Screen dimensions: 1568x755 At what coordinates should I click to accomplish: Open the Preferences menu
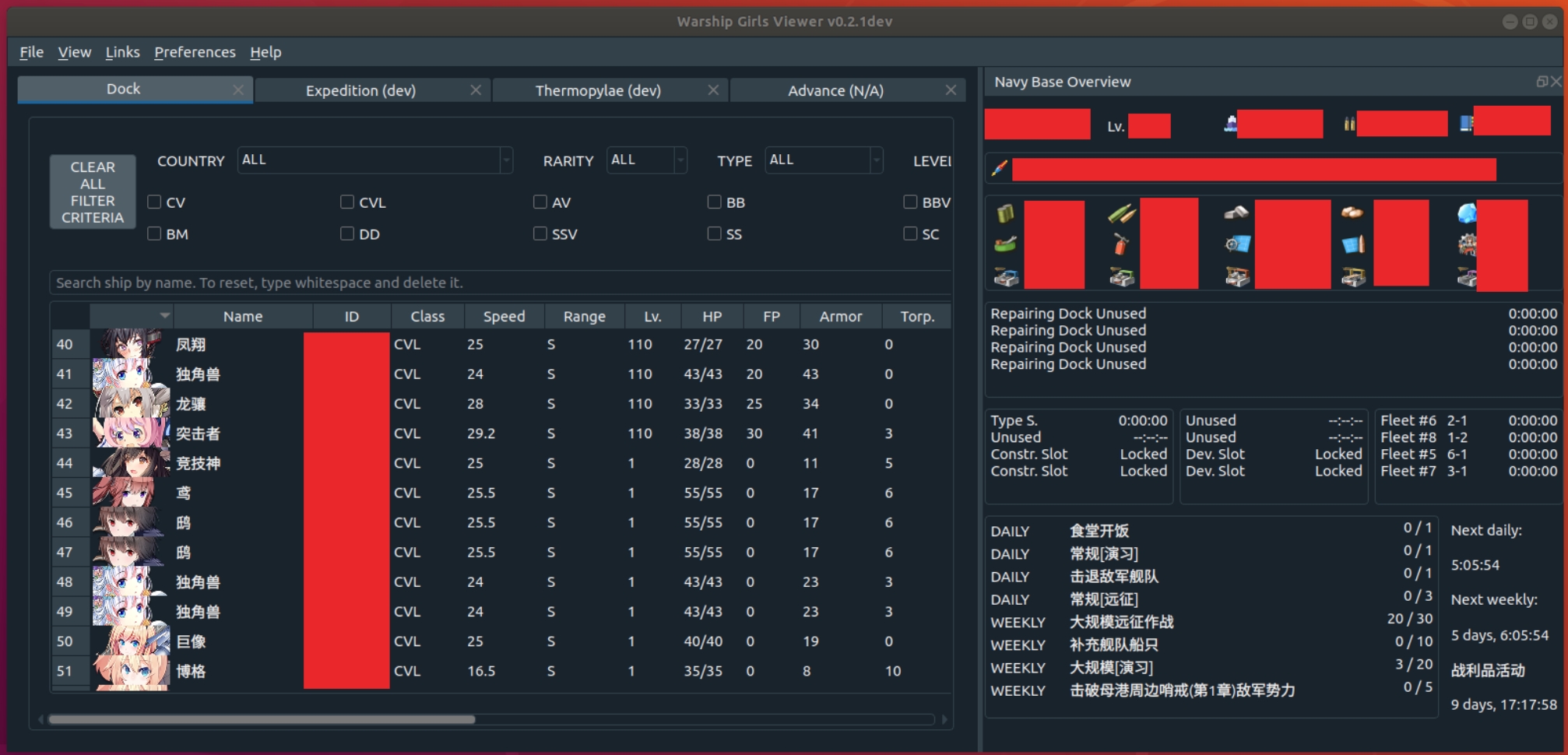(x=195, y=52)
